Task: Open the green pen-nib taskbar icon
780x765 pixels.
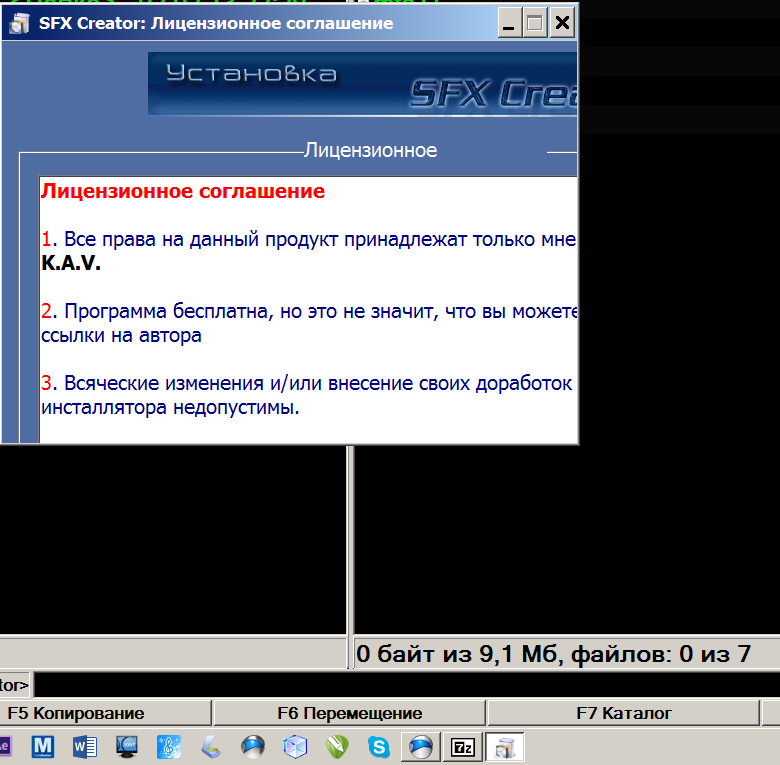Action: [337, 746]
